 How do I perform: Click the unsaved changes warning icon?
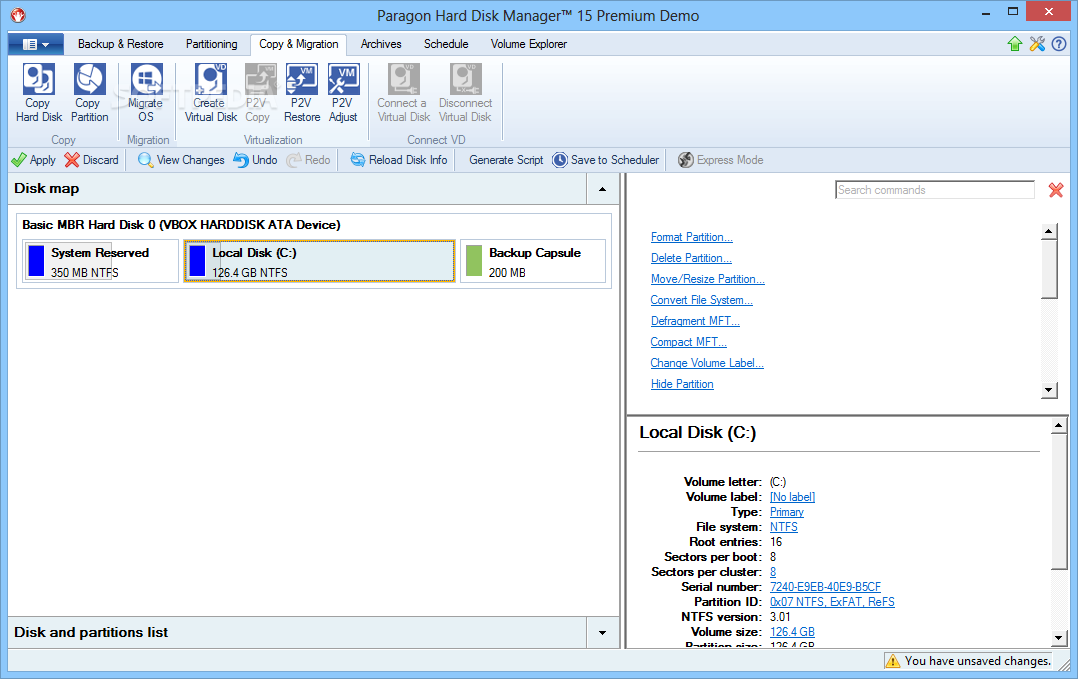coord(892,661)
